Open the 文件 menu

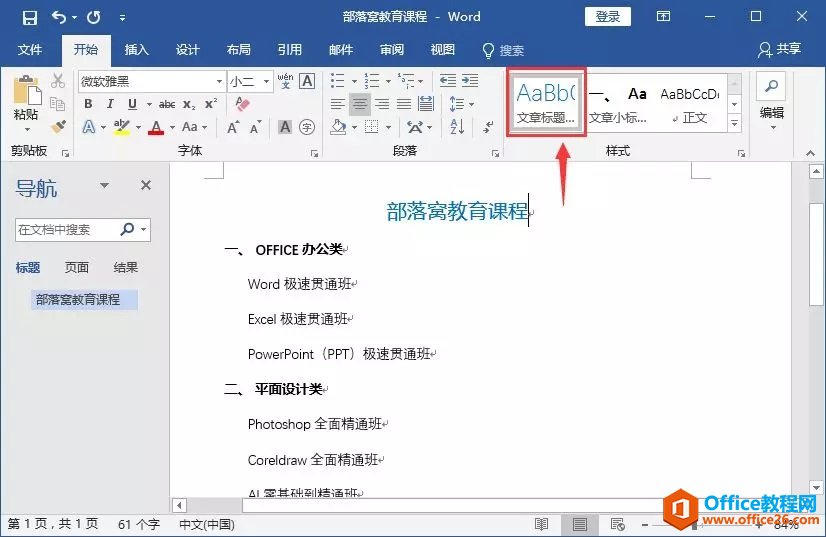tap(30, 50)
